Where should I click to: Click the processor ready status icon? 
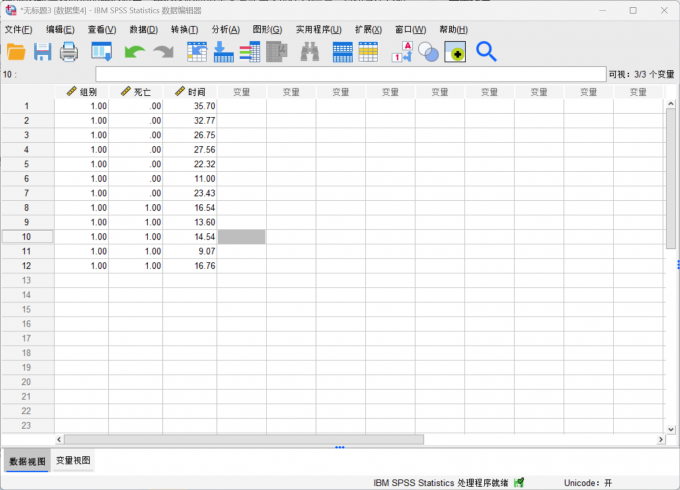coord(519,482)
